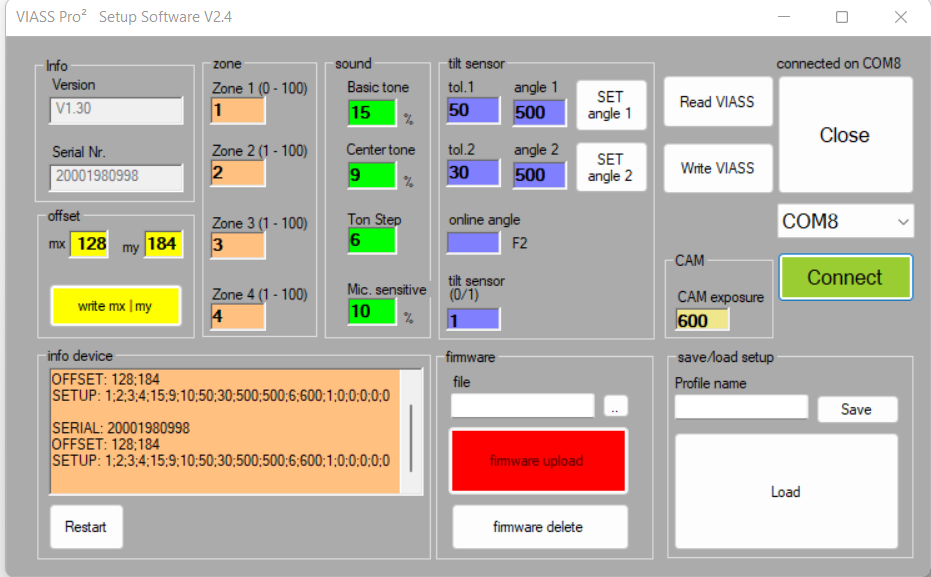Select the Zone 2 value field
This screenshot has width=931, height=577.
(238, 173)
